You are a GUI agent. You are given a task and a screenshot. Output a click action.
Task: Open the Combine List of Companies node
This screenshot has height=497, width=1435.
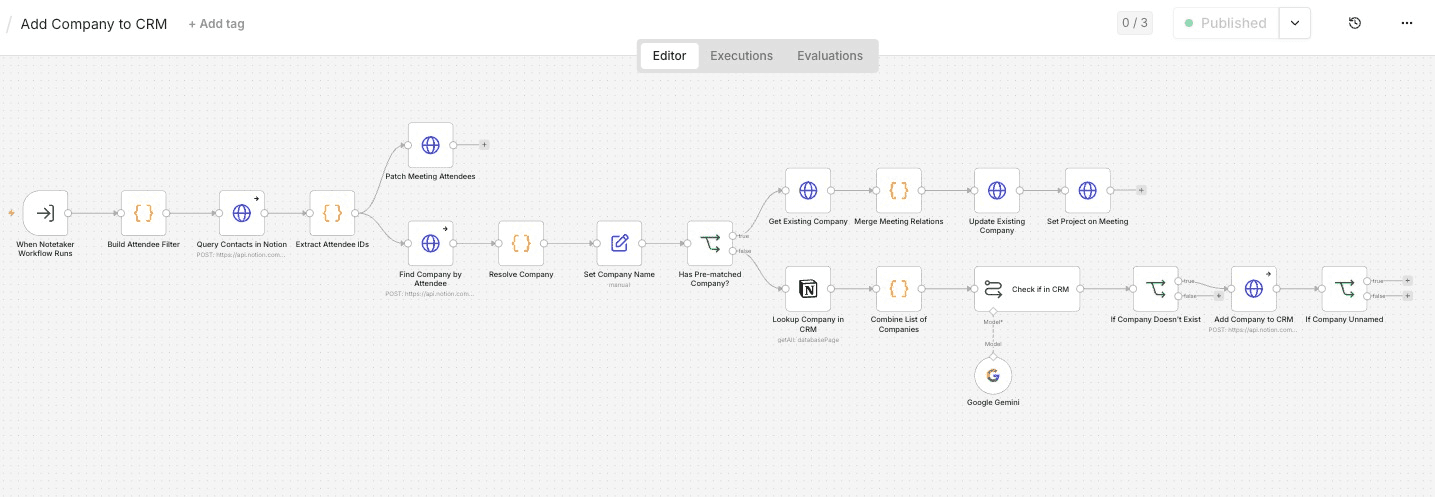pyautogui.click(x=899, y=289)
